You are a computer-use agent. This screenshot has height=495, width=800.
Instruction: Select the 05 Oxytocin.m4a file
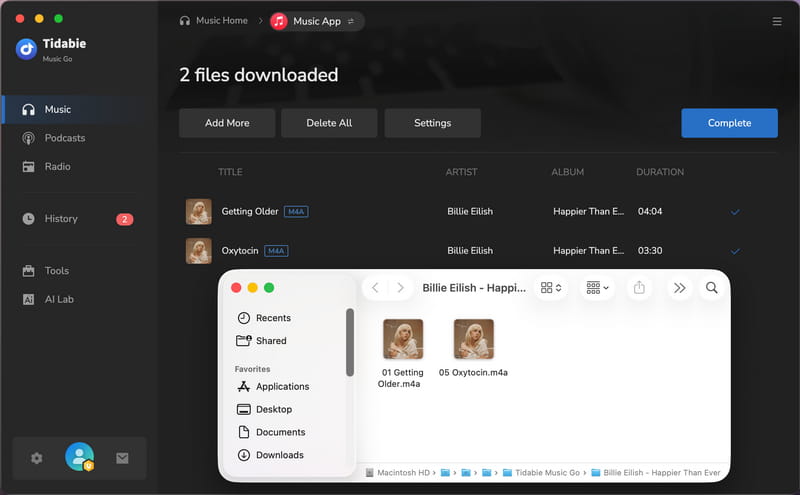click(473, 348)
